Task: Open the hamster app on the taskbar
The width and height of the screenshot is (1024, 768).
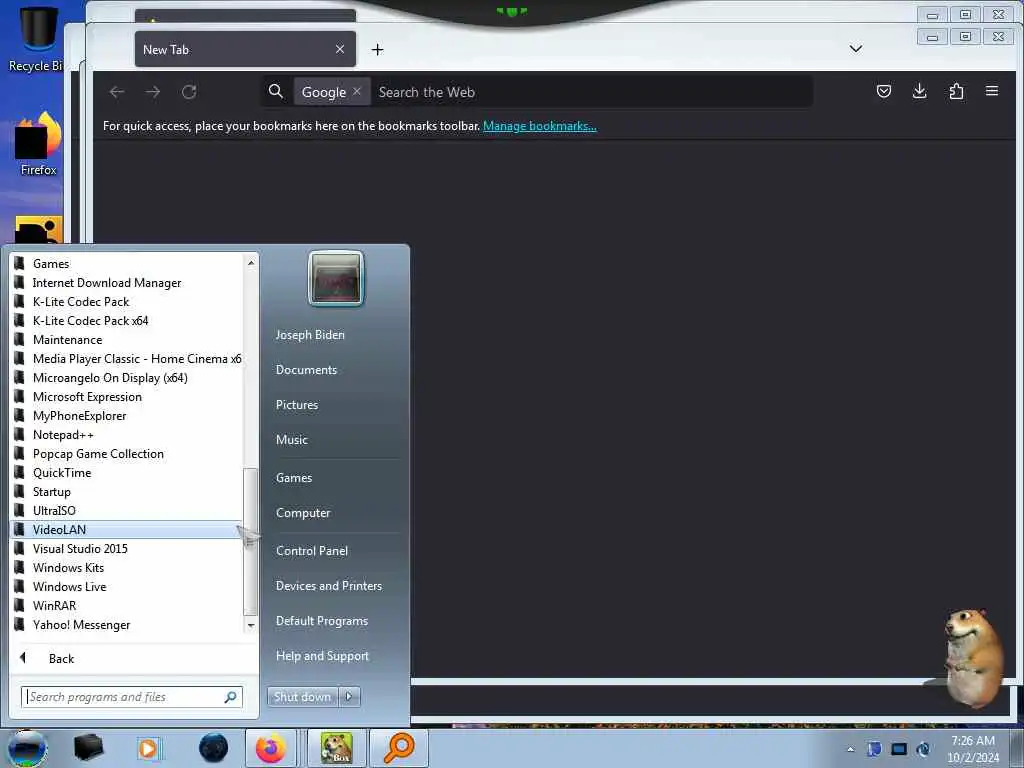Action: 336,748
